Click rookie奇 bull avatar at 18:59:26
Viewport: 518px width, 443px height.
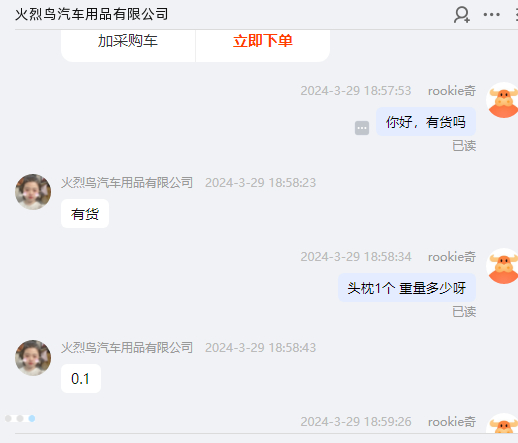pos(503,423)
